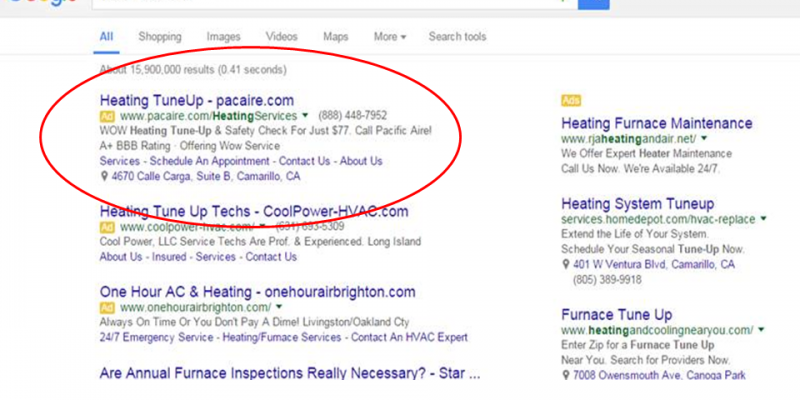Expand dropdown arrow next to coolpower-hvac.com URL
The height and width of the screenshot is (400, 800).
click(262, 227)
